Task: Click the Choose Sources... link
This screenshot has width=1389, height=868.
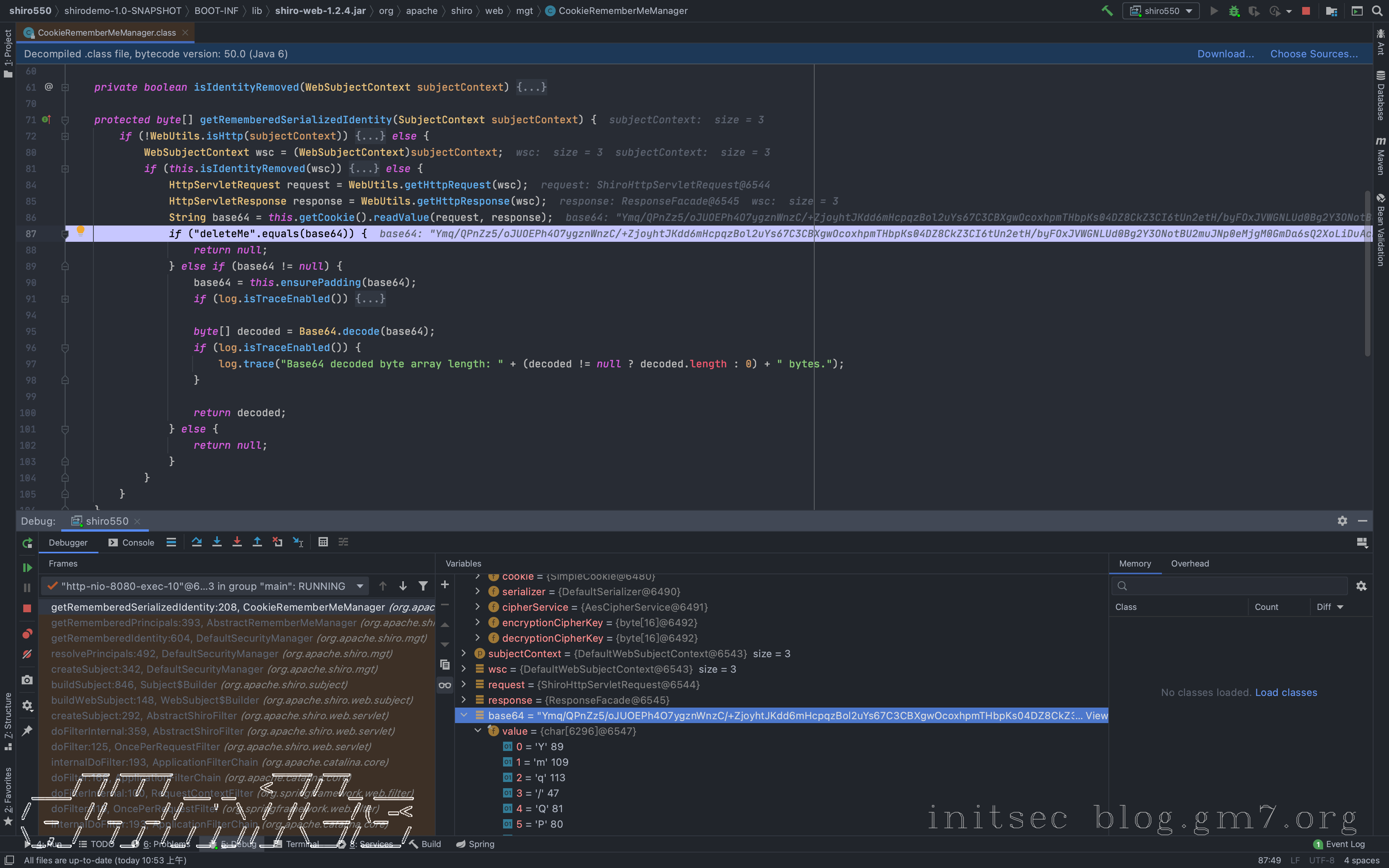Action: coord(1313,53)
